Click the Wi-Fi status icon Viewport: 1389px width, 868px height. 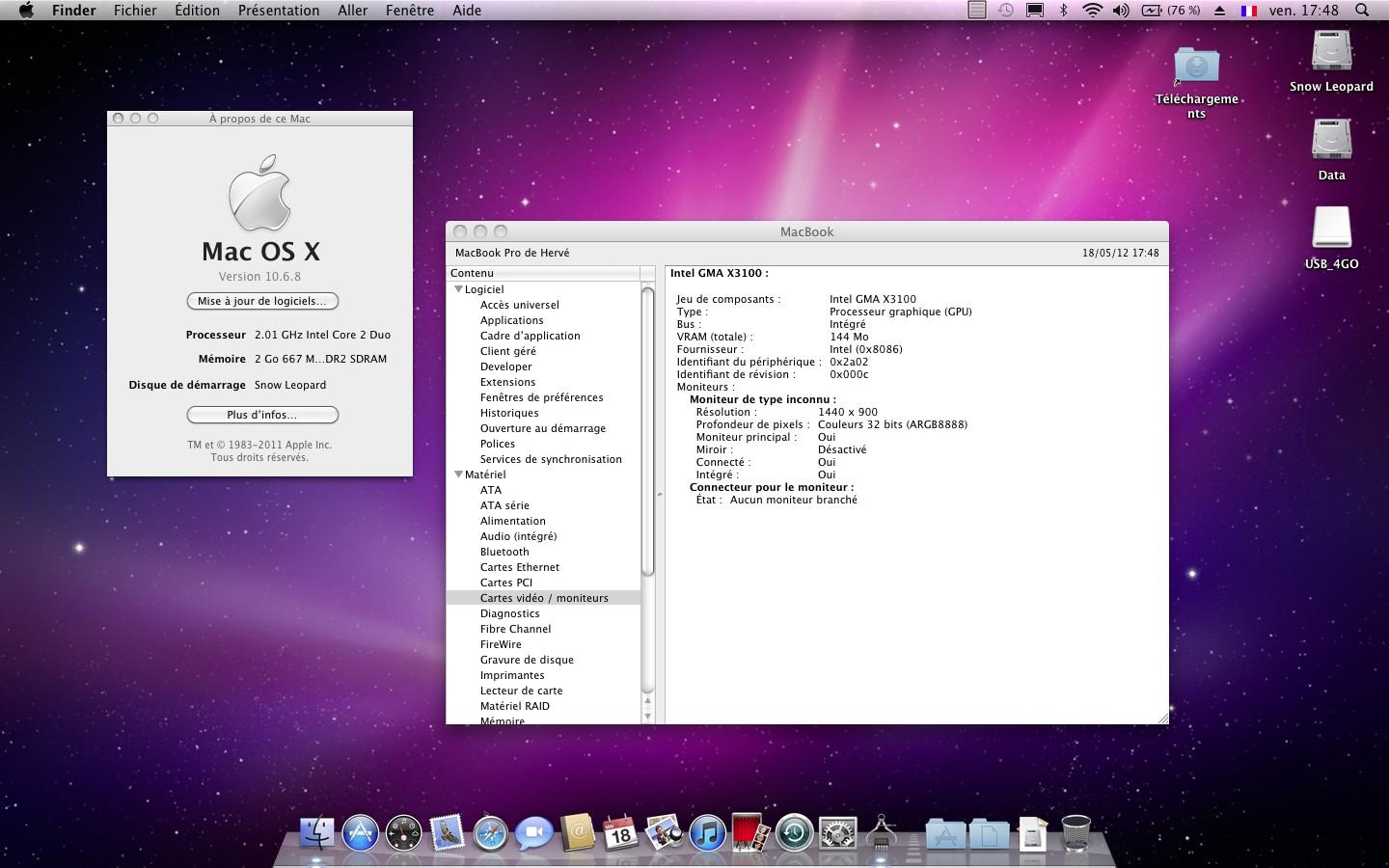click(x=1092, y=11)
